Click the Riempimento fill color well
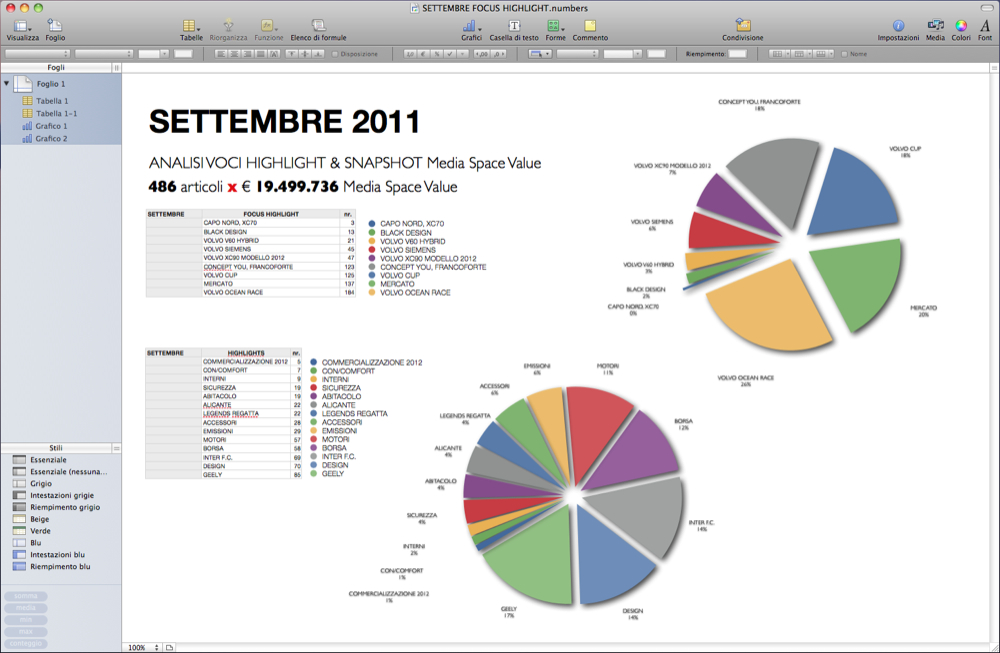The height and width of the screenshot is (653, 1000). [x=737, y=54]
